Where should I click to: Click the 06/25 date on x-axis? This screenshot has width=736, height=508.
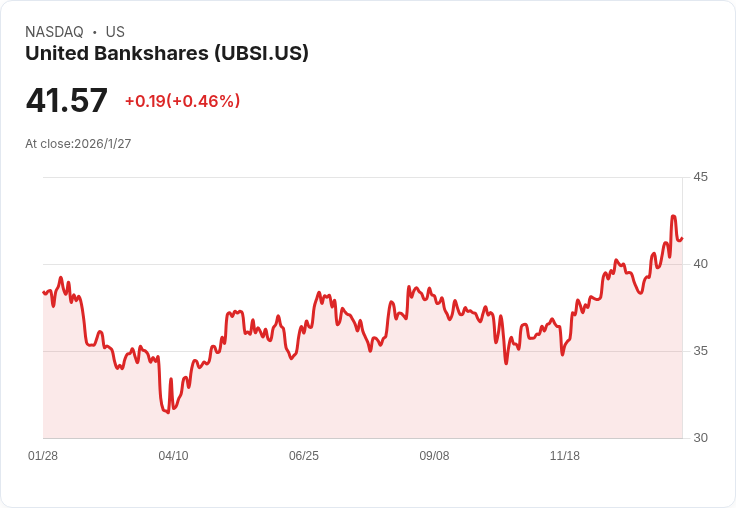(304, 456)
